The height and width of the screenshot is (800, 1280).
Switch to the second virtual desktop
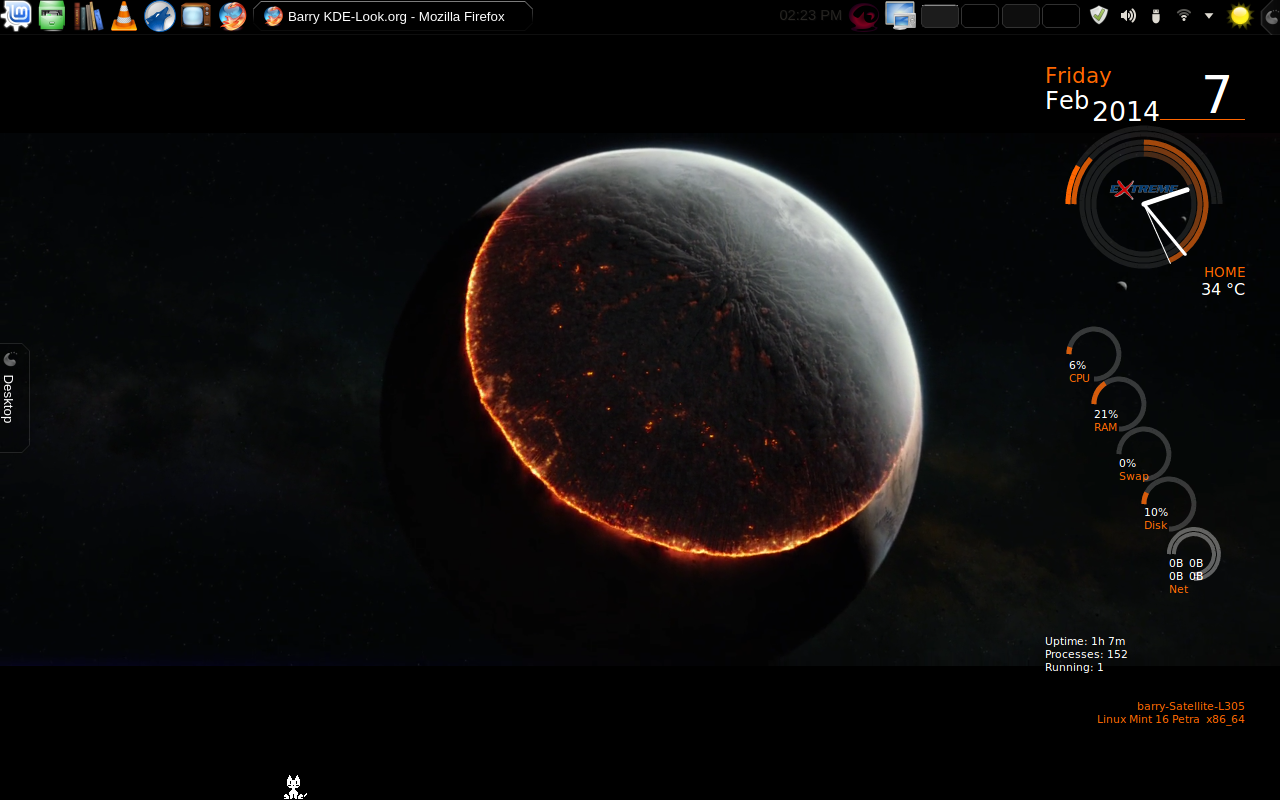click(980, 16)
